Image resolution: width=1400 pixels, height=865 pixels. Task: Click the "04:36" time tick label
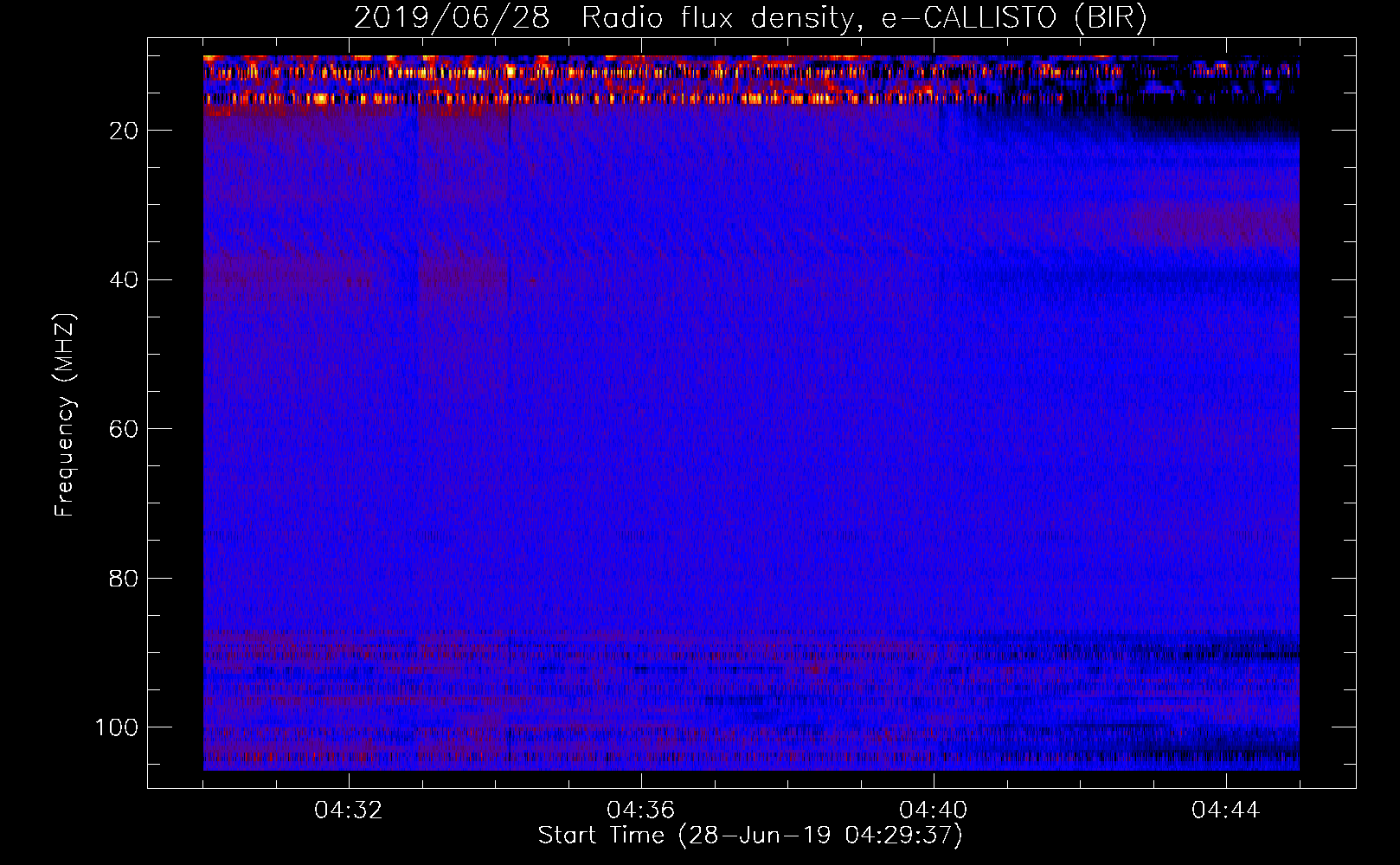[641, 811]
